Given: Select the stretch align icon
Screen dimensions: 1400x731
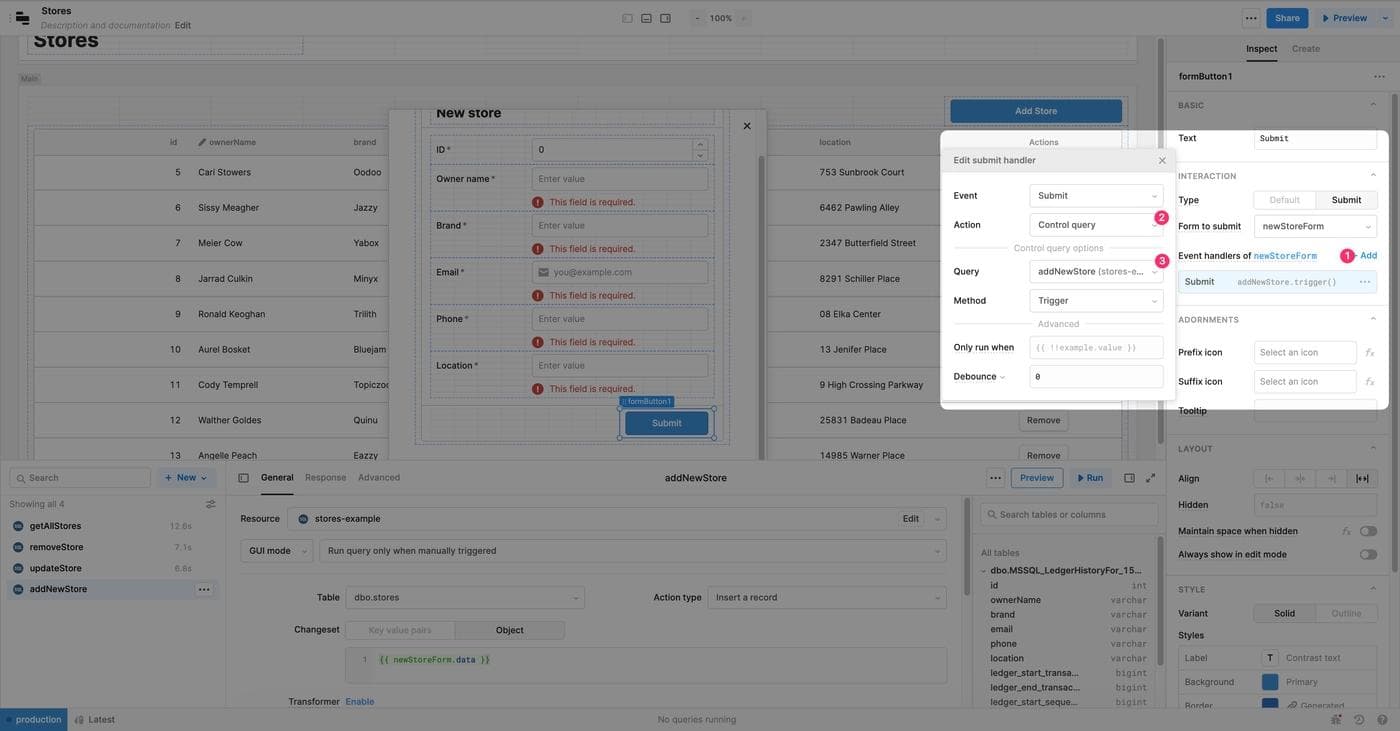Looking at the screenshot, I should (x=1362, y=478).
